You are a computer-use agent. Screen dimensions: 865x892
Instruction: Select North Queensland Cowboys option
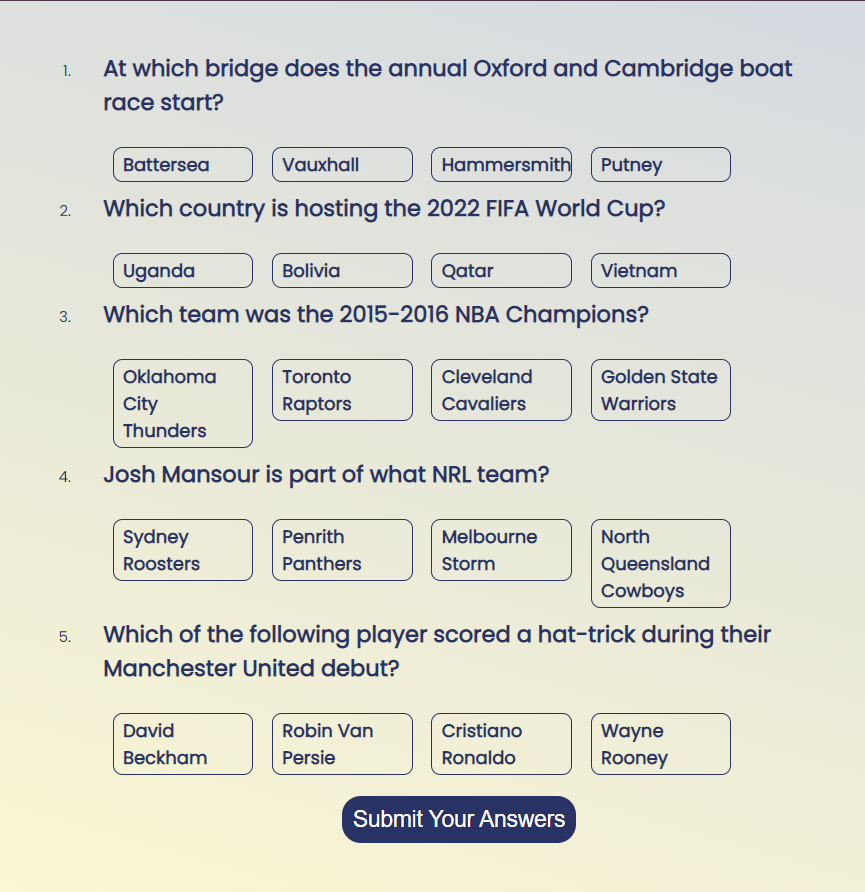[x=660, y=563]
